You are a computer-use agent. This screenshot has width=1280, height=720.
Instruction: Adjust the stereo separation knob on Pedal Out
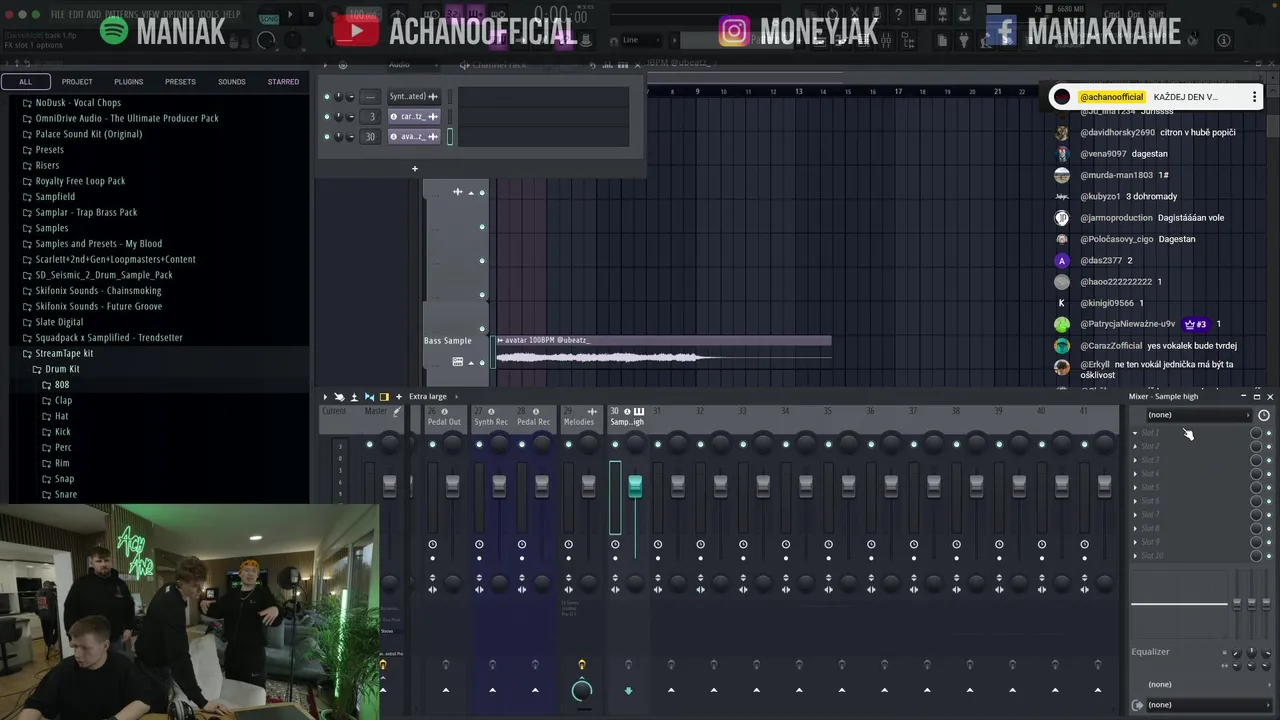coord(453,582)
